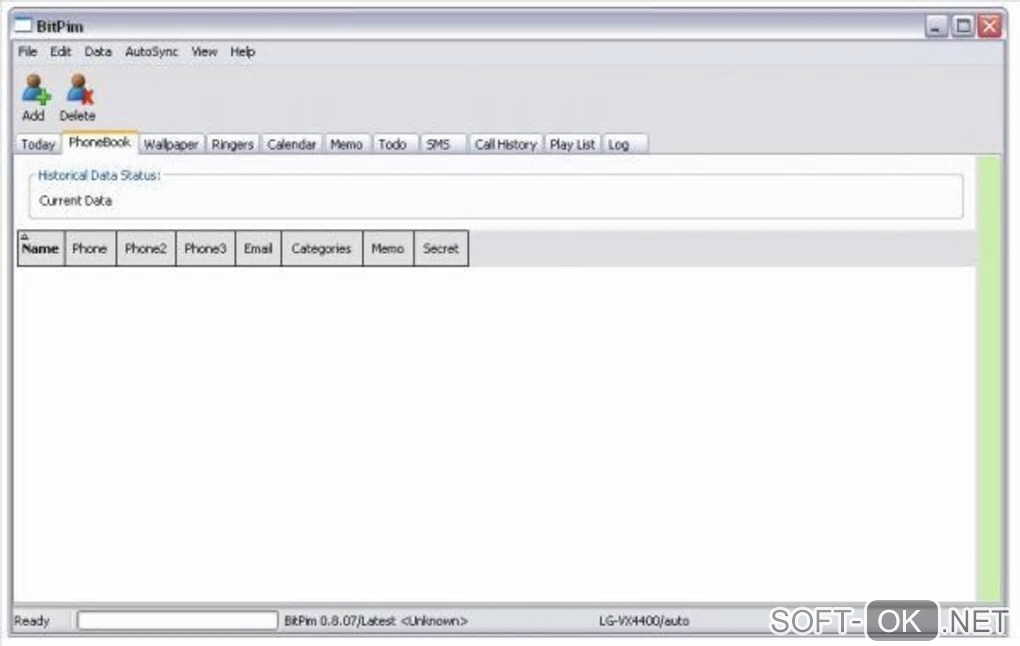Viewport: 1020px width, 646px height.
Task: Open the Edit menu
Action: (x=60, y=51)
